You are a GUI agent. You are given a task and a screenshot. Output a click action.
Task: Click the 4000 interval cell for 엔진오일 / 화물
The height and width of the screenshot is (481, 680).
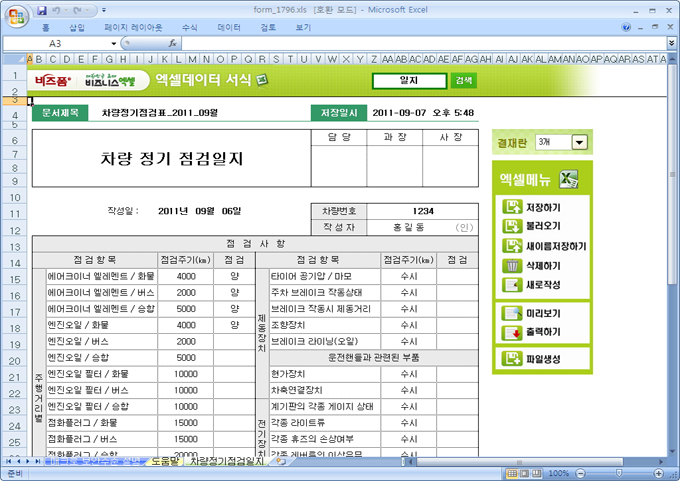point(186,325)
